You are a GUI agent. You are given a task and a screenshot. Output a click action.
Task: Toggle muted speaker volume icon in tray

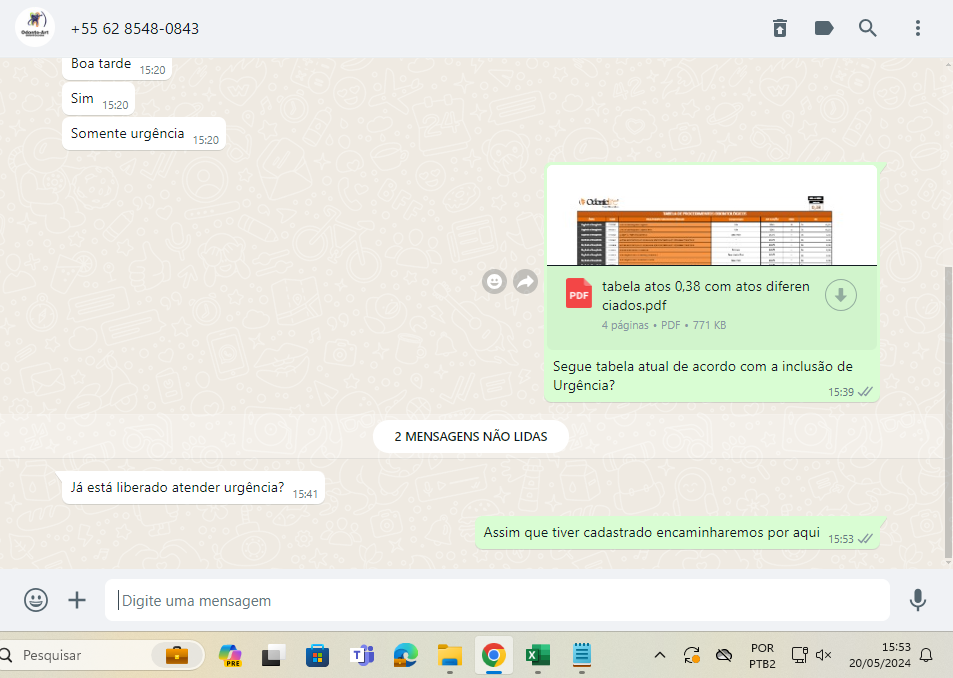tap(824, 656)
